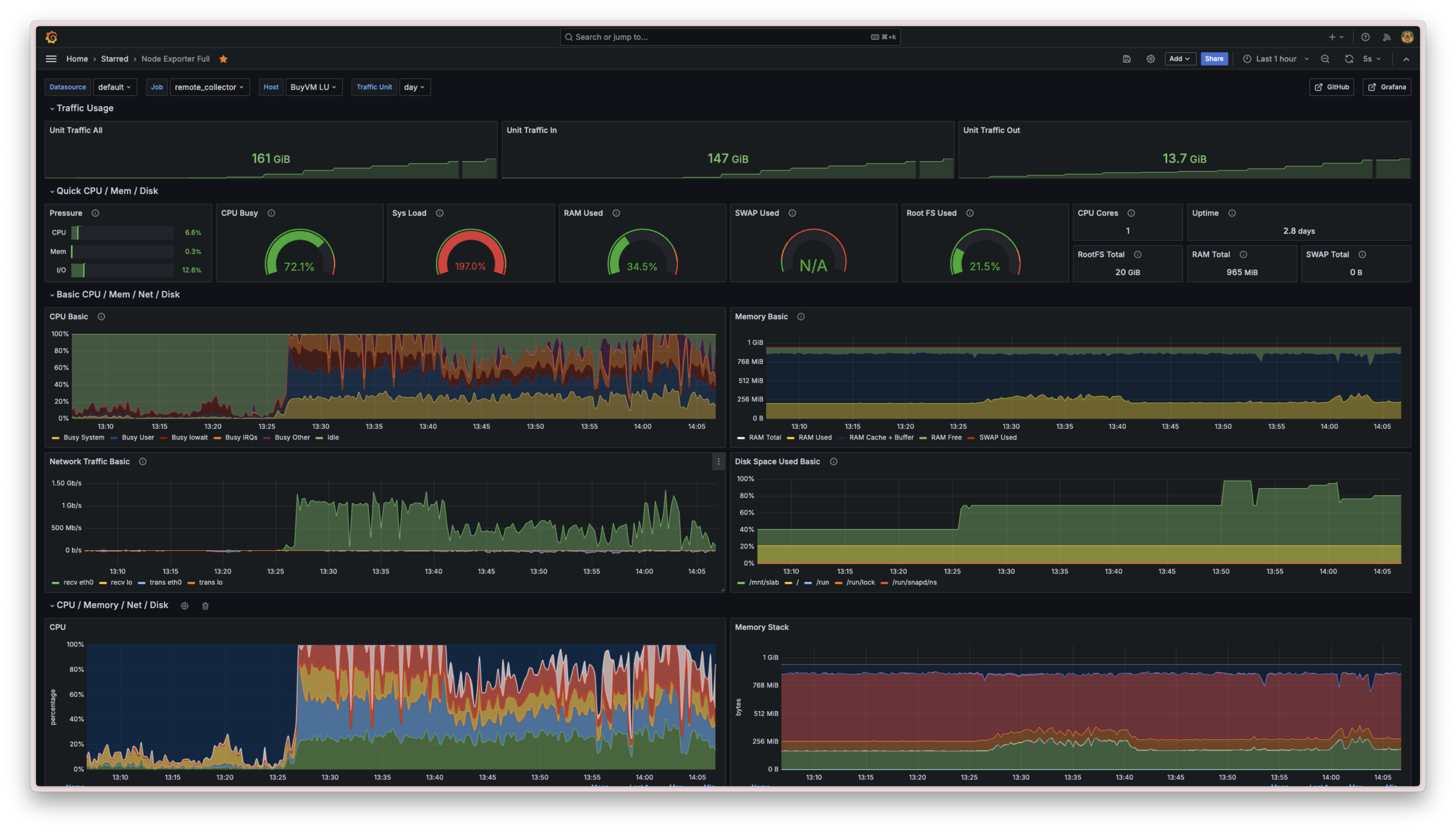Open the hamburger navigation menu

51,59
